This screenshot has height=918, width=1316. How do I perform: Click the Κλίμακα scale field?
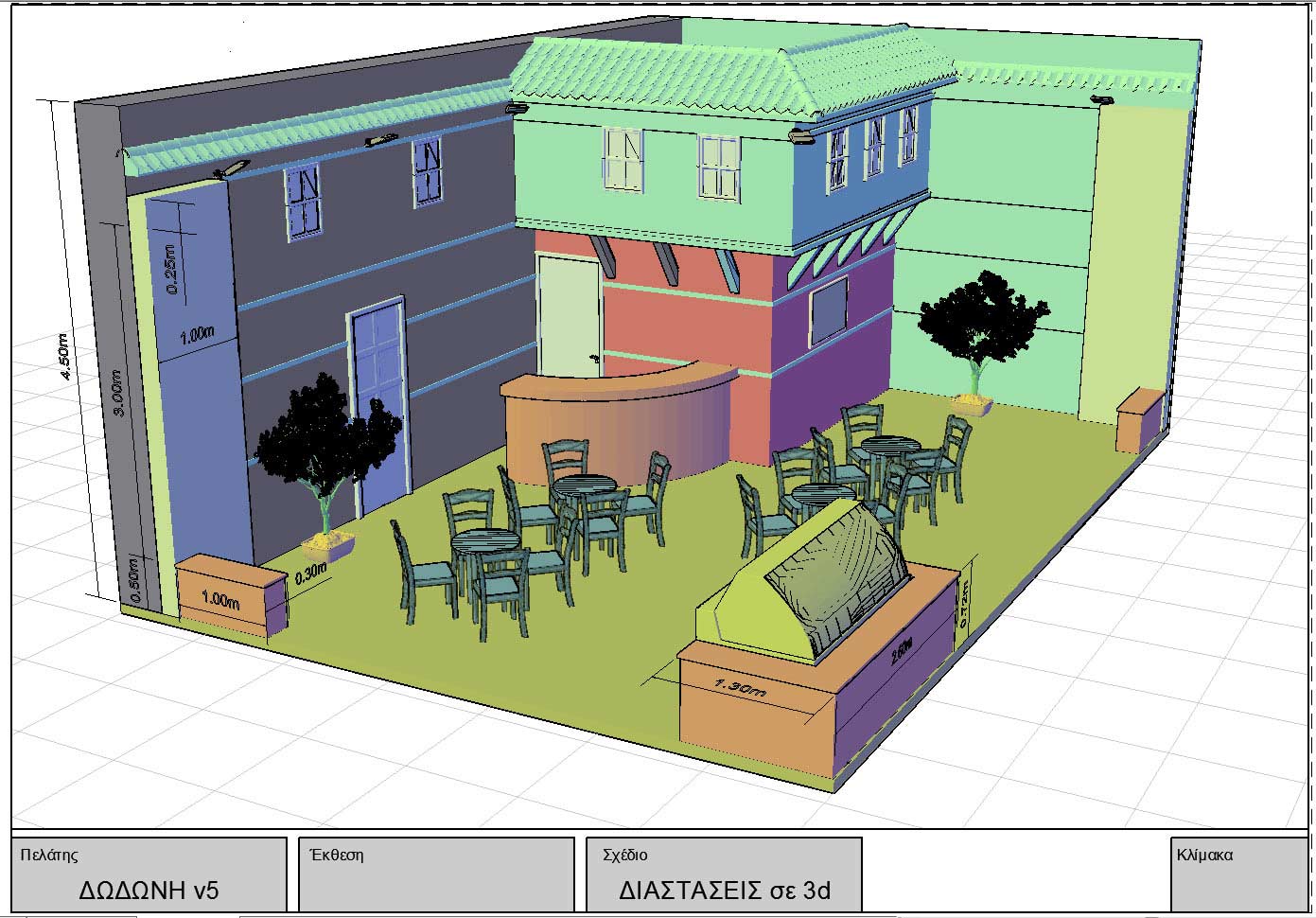[x=1239, y=874]
